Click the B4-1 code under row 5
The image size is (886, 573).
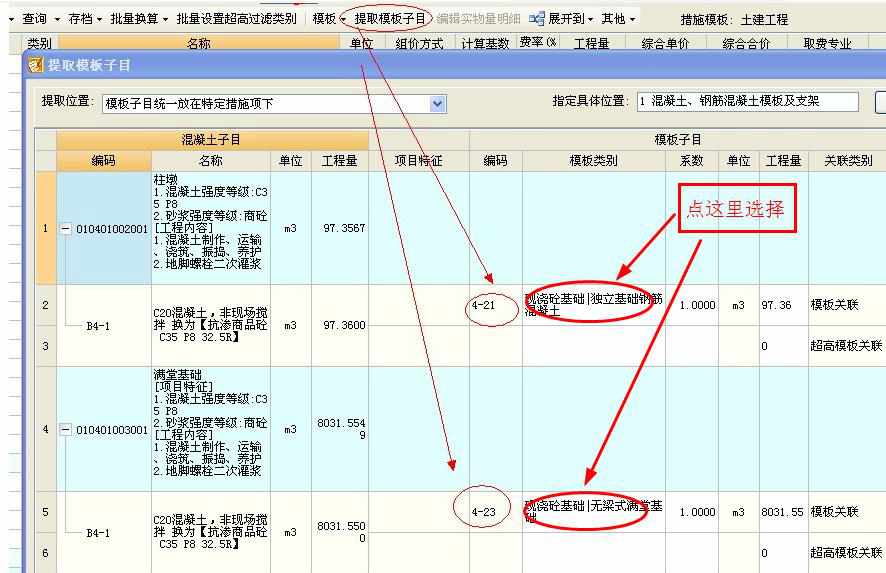tap(98, 533)
